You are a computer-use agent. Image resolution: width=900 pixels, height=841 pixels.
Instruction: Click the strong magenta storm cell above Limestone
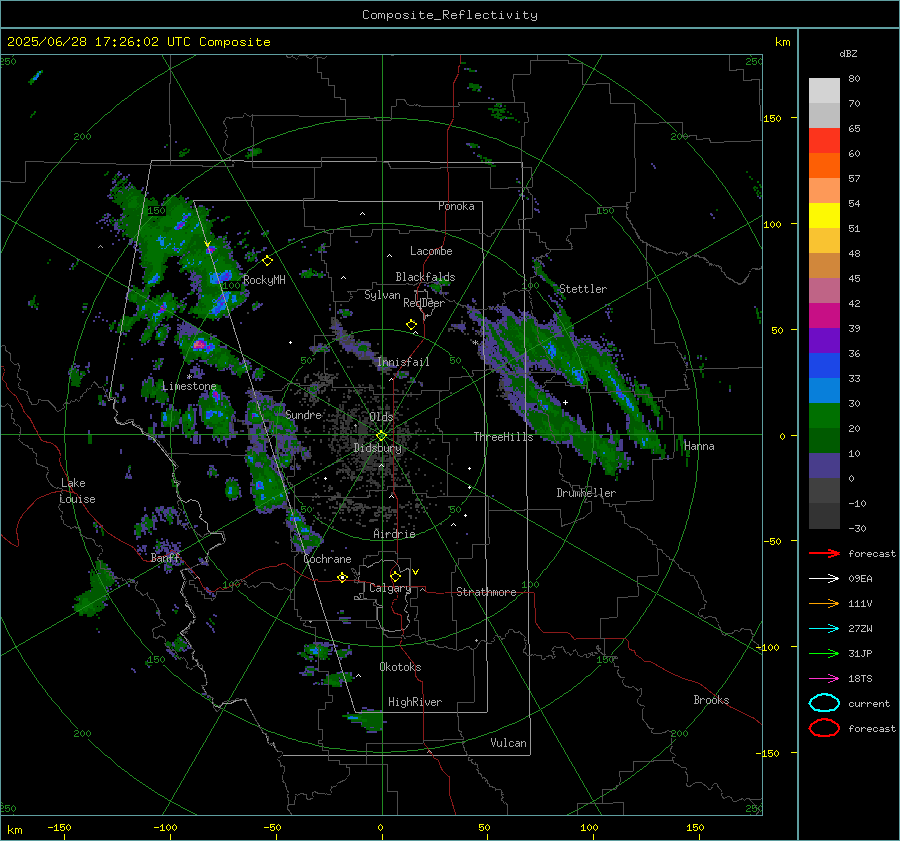pyautogui.click(x=200, y=344)
